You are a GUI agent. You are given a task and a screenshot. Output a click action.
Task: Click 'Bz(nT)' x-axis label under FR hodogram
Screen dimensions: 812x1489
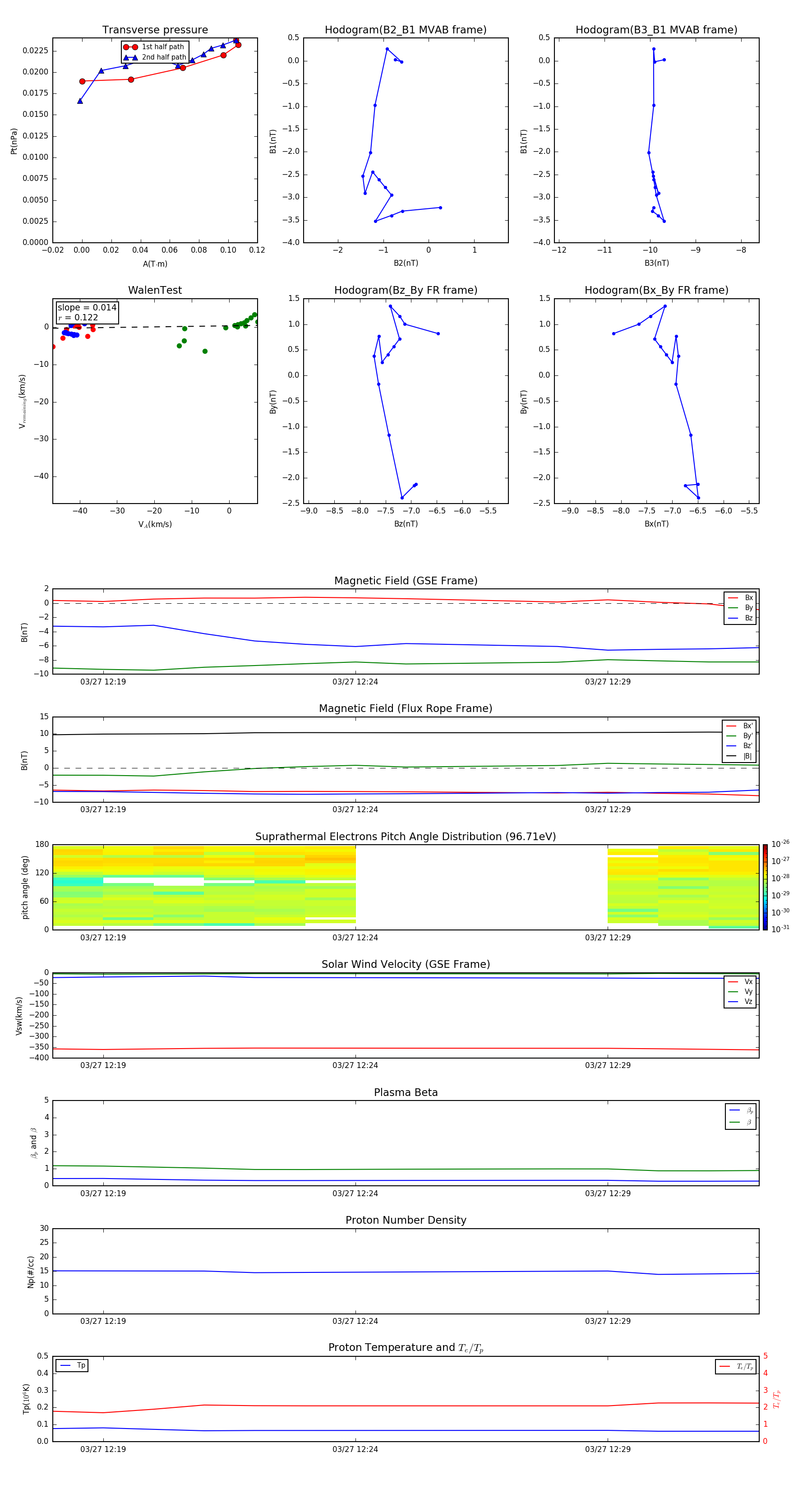click(406, 524)
